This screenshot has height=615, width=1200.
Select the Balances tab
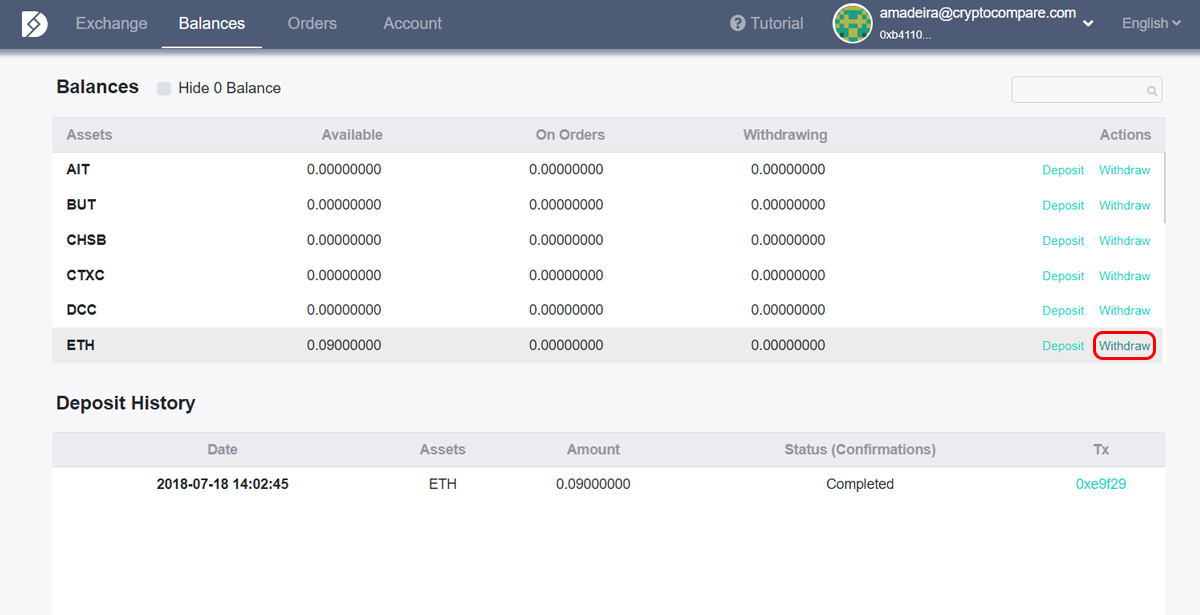[x=212, y=23]
